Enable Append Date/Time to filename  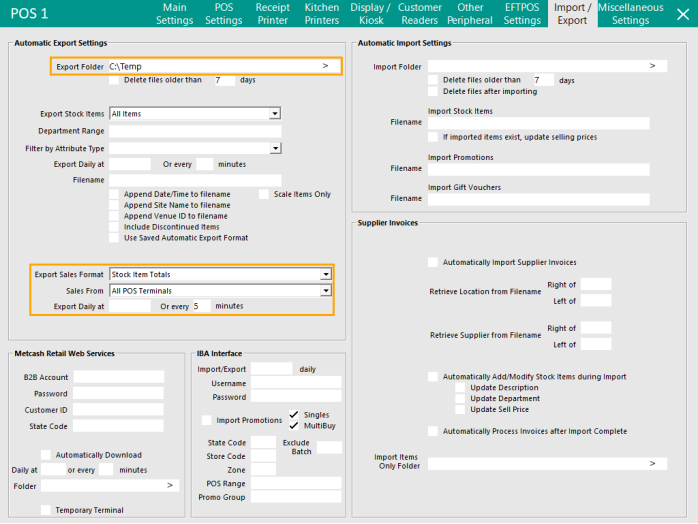tap(114, 194)
